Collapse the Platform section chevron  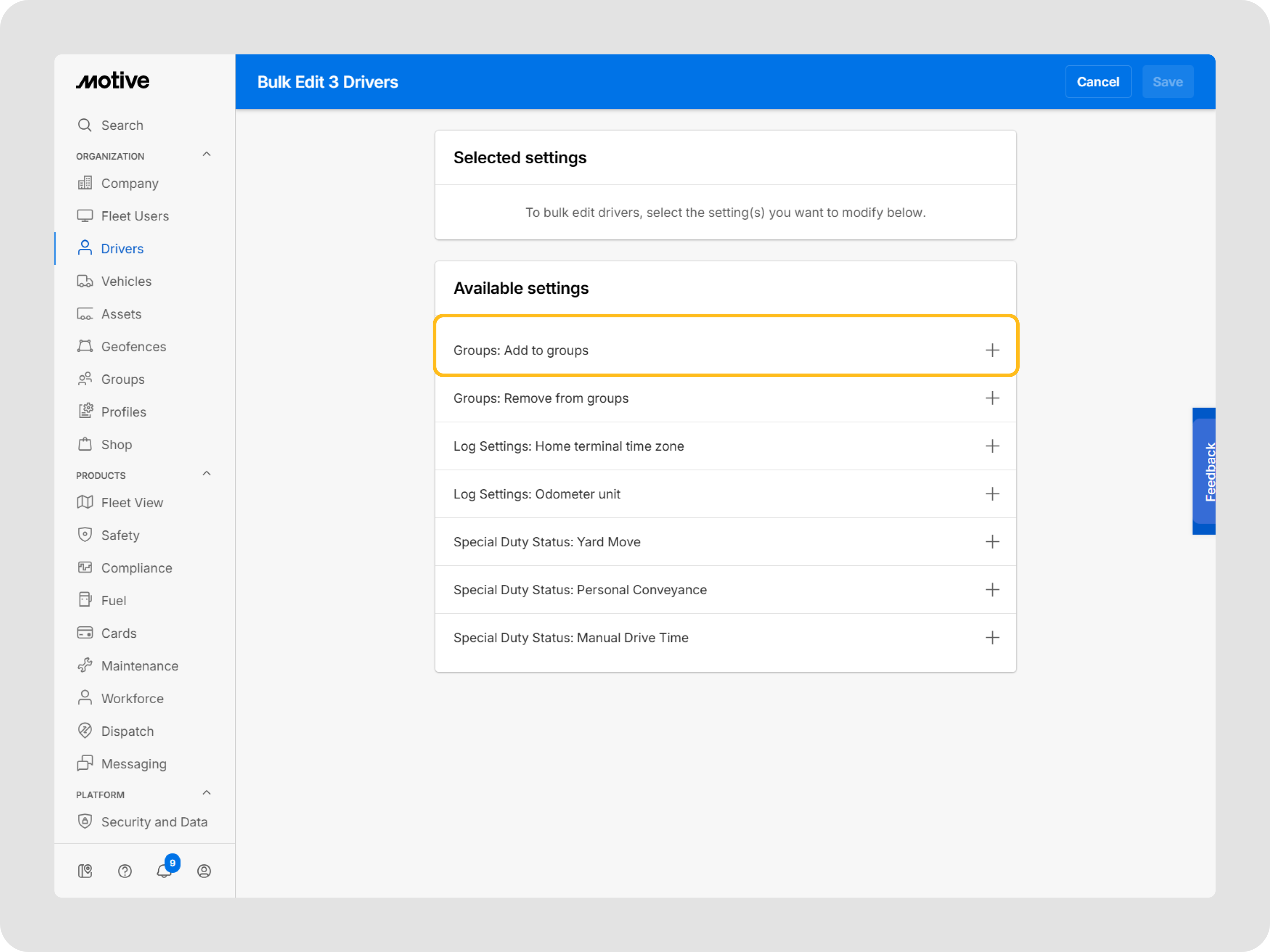(207, 792)
